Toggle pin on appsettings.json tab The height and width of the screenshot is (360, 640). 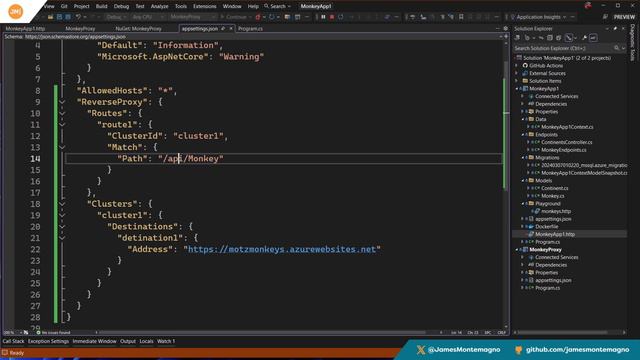pyautogui.click(x=223, y=29)
